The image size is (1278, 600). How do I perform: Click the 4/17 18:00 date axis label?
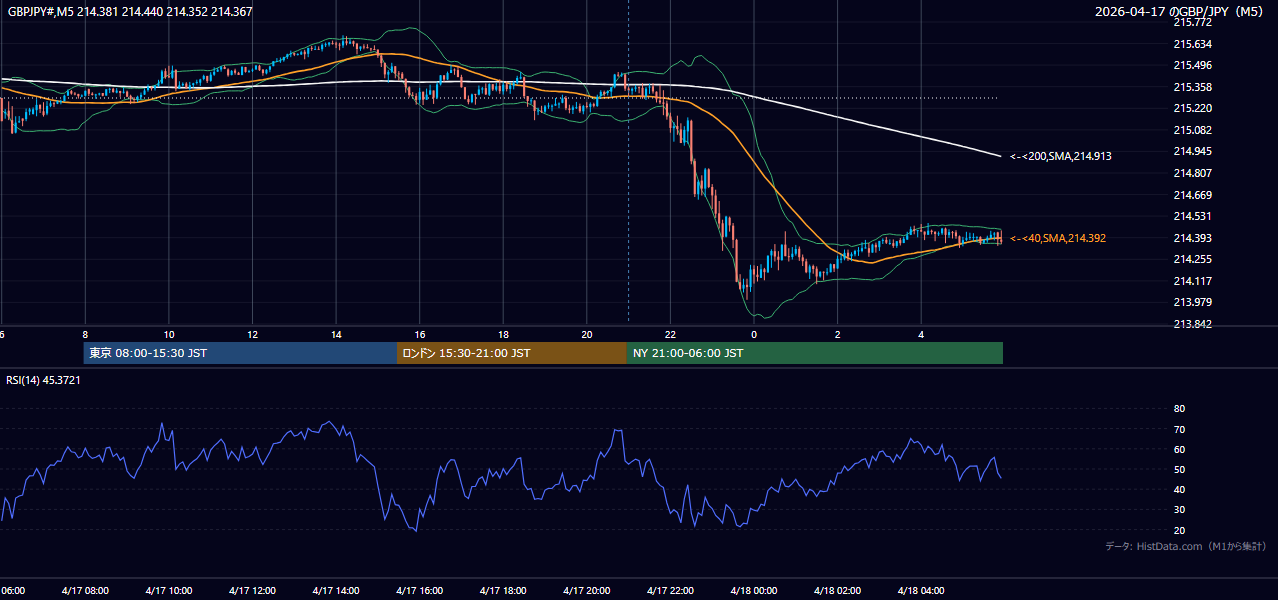pyautogui.click(x=504, y=591)
